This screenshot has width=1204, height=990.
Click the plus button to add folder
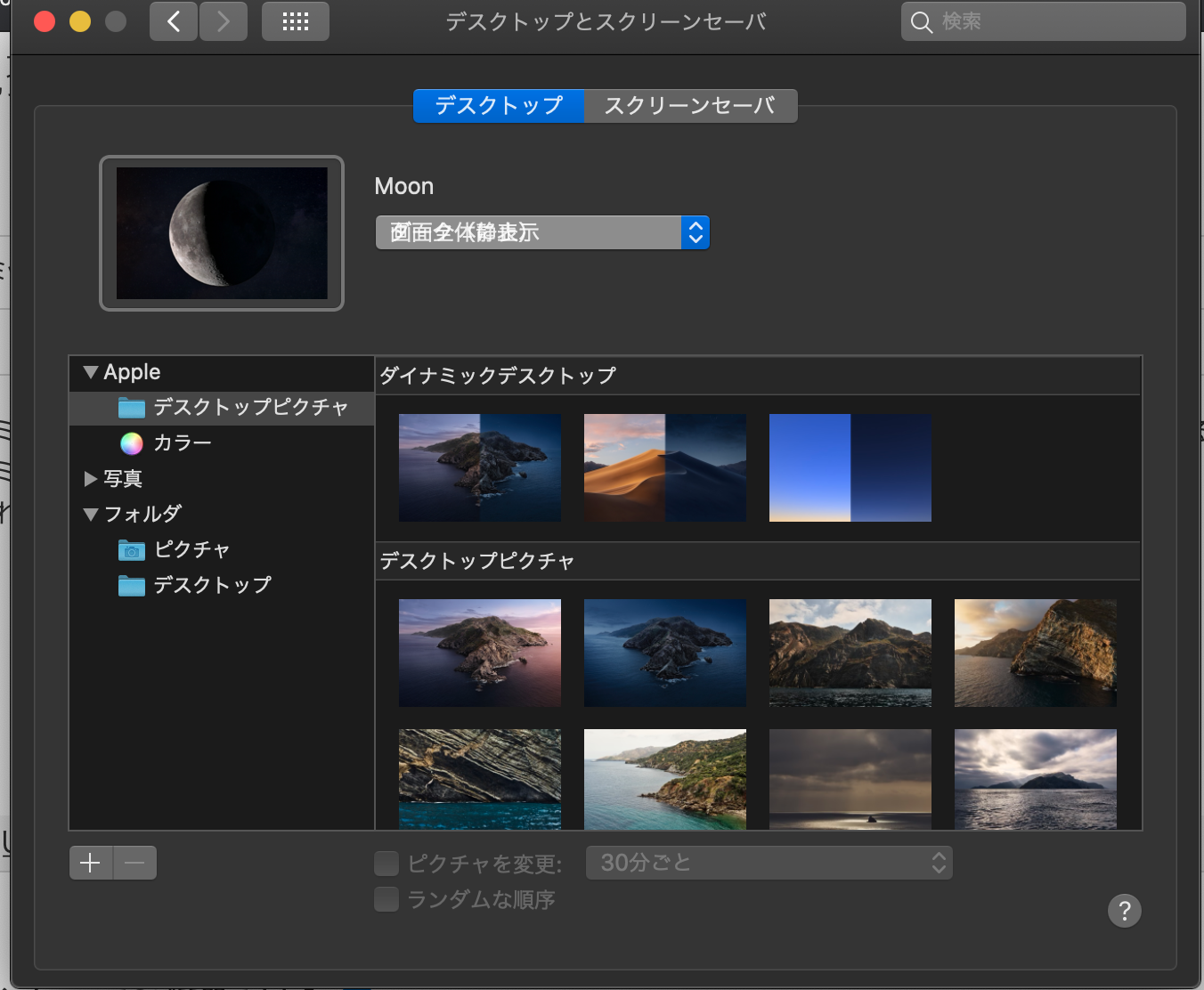(91, 863)
